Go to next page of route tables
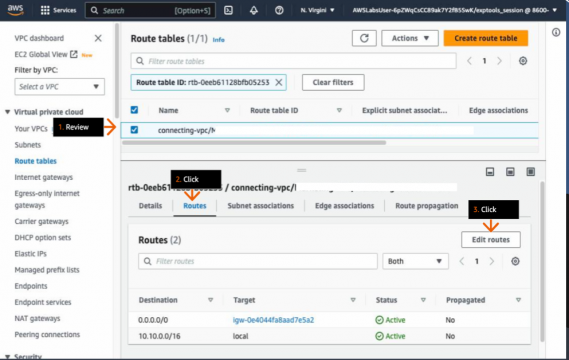This screenshot has height=360, width=569. [499, 61]
